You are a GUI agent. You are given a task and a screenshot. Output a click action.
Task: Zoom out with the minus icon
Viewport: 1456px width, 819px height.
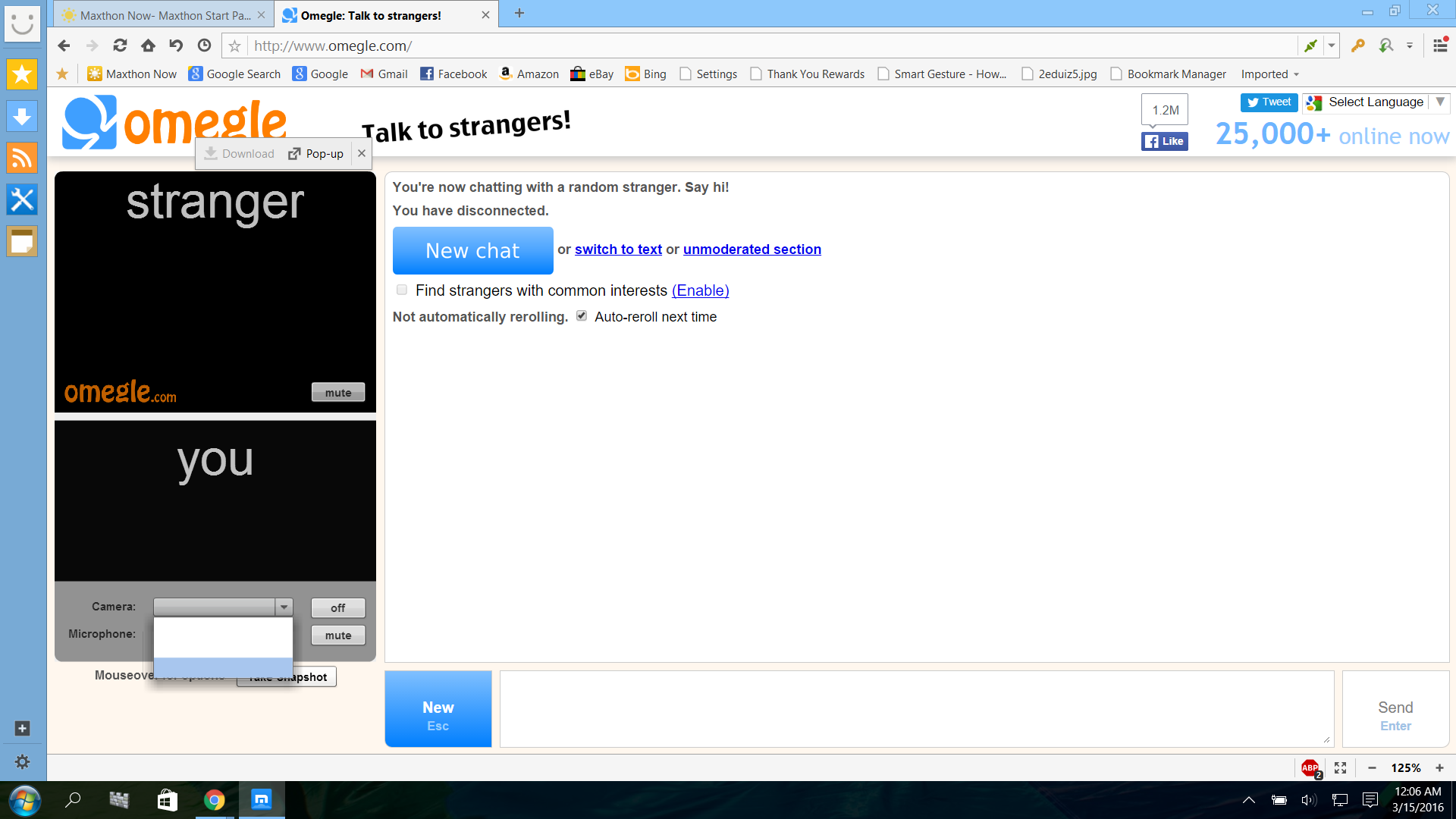[1372, 768]
